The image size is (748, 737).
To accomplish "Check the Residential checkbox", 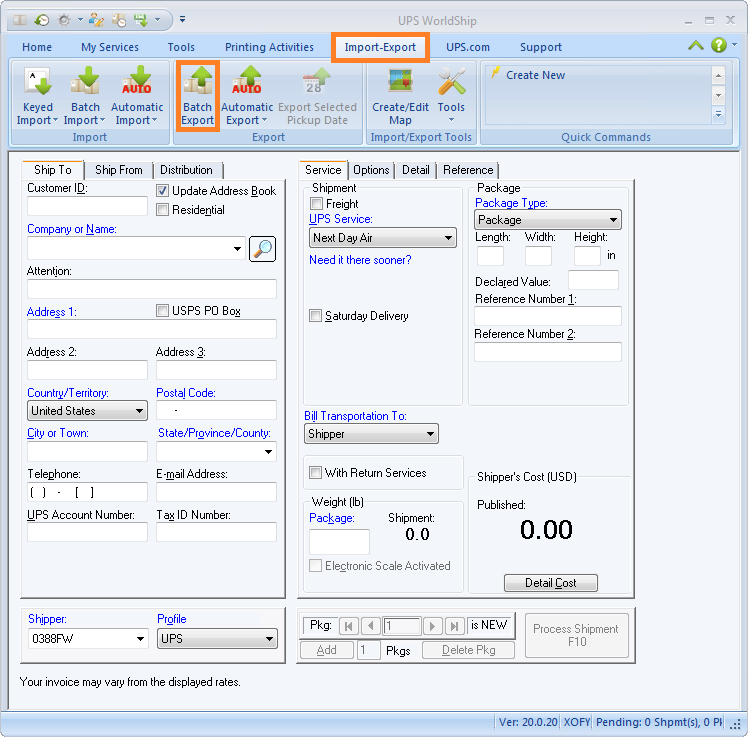I will coord(162,210).
